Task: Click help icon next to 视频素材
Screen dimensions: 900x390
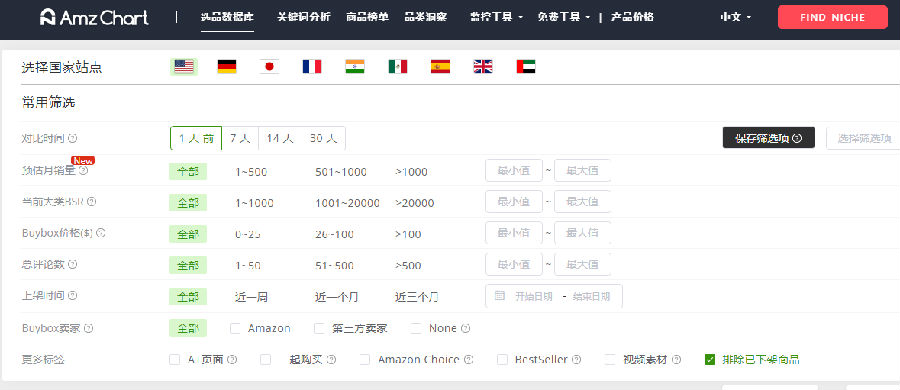Action: (676, 360)
